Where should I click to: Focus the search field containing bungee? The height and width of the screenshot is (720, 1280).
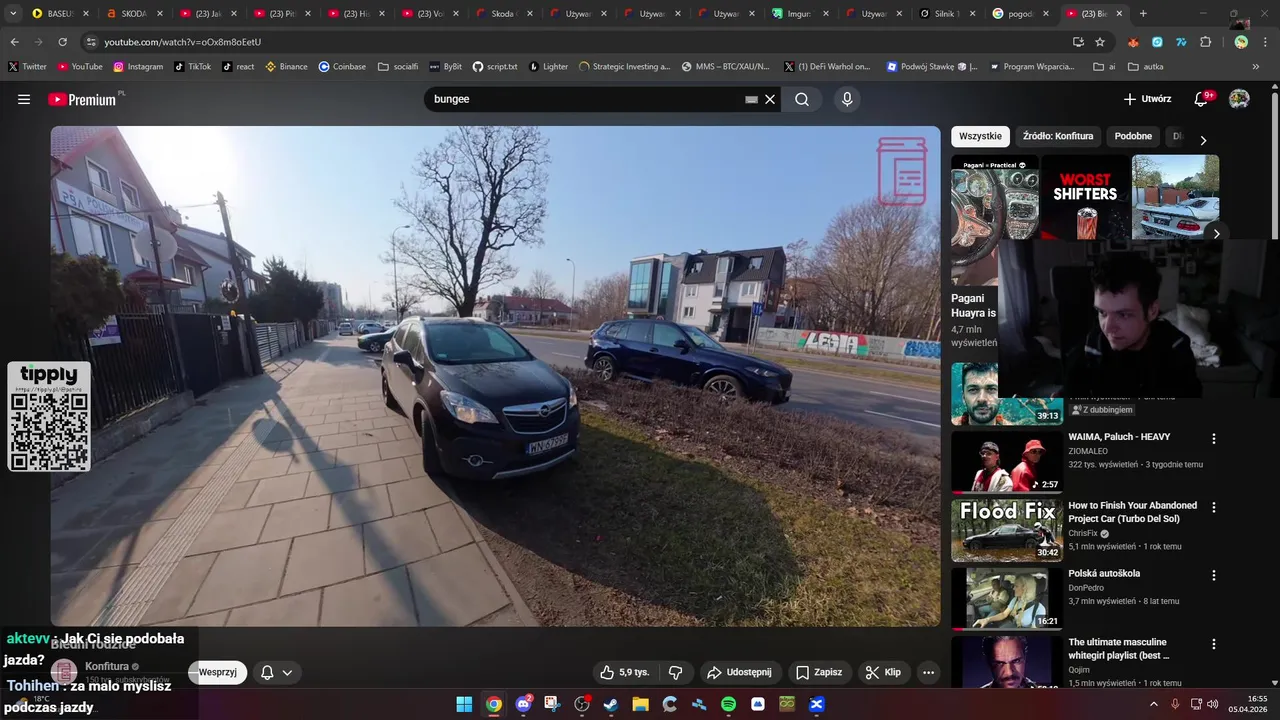(585, 99)
